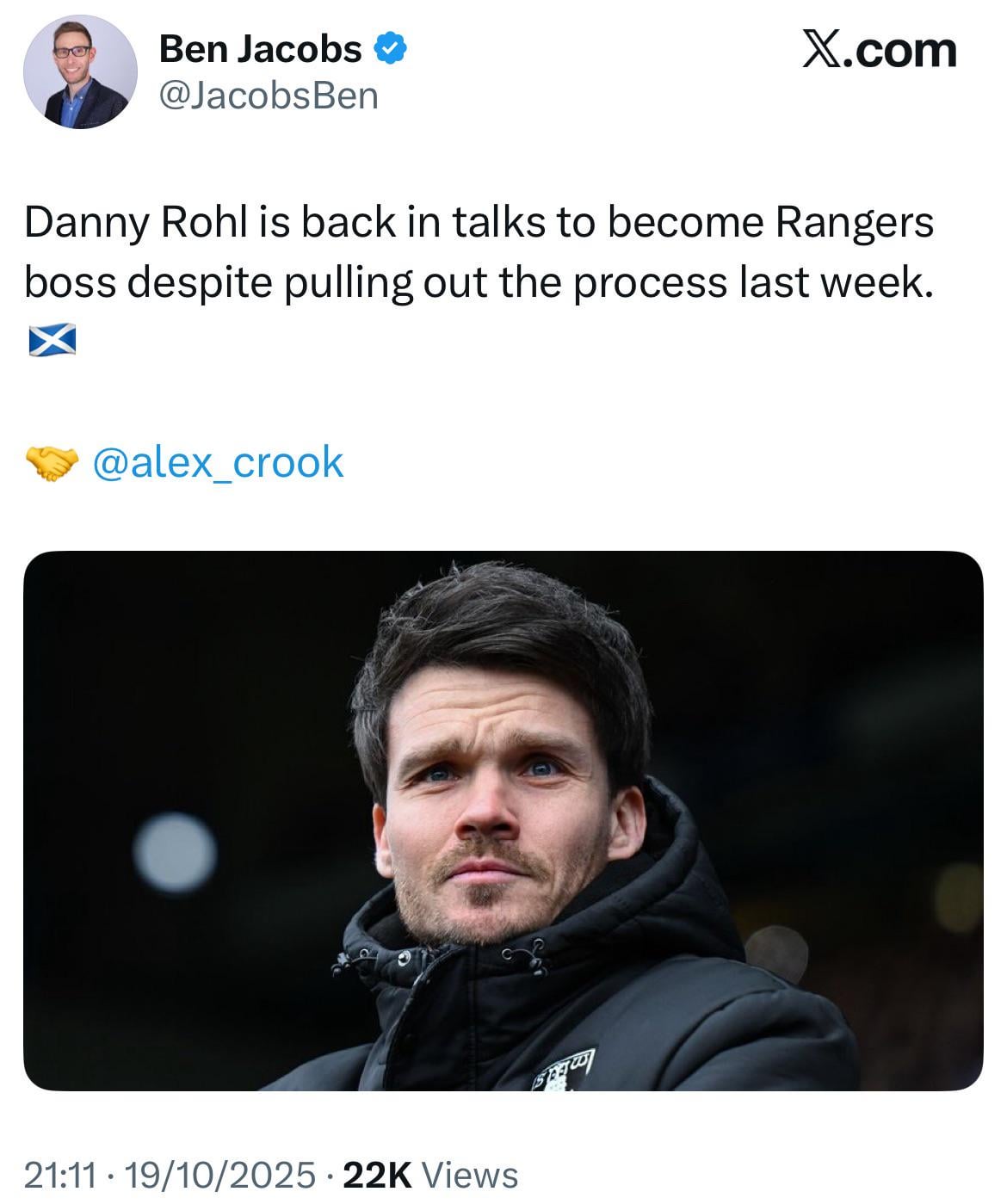Click the jacket drawstring toggle in the photo
The width and height of the screenshot is (1007, 1204).
click(x=402, y=958)
